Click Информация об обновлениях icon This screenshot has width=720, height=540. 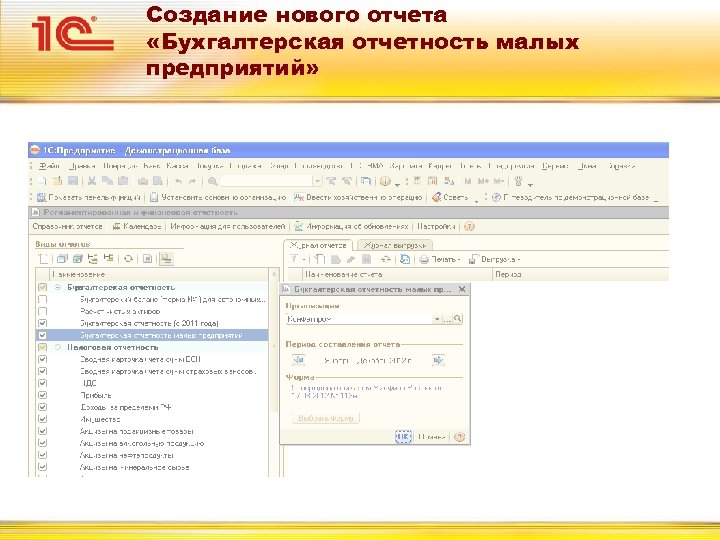click(299, 226)
